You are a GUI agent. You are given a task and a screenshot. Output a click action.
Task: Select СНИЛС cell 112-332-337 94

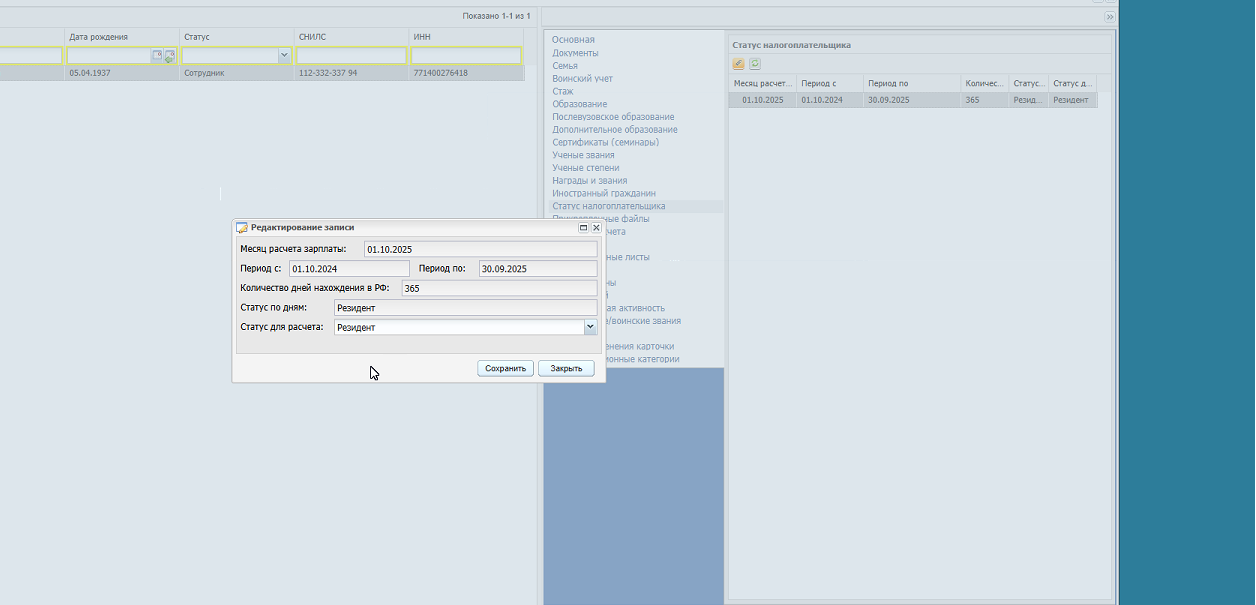click(352, 73)
